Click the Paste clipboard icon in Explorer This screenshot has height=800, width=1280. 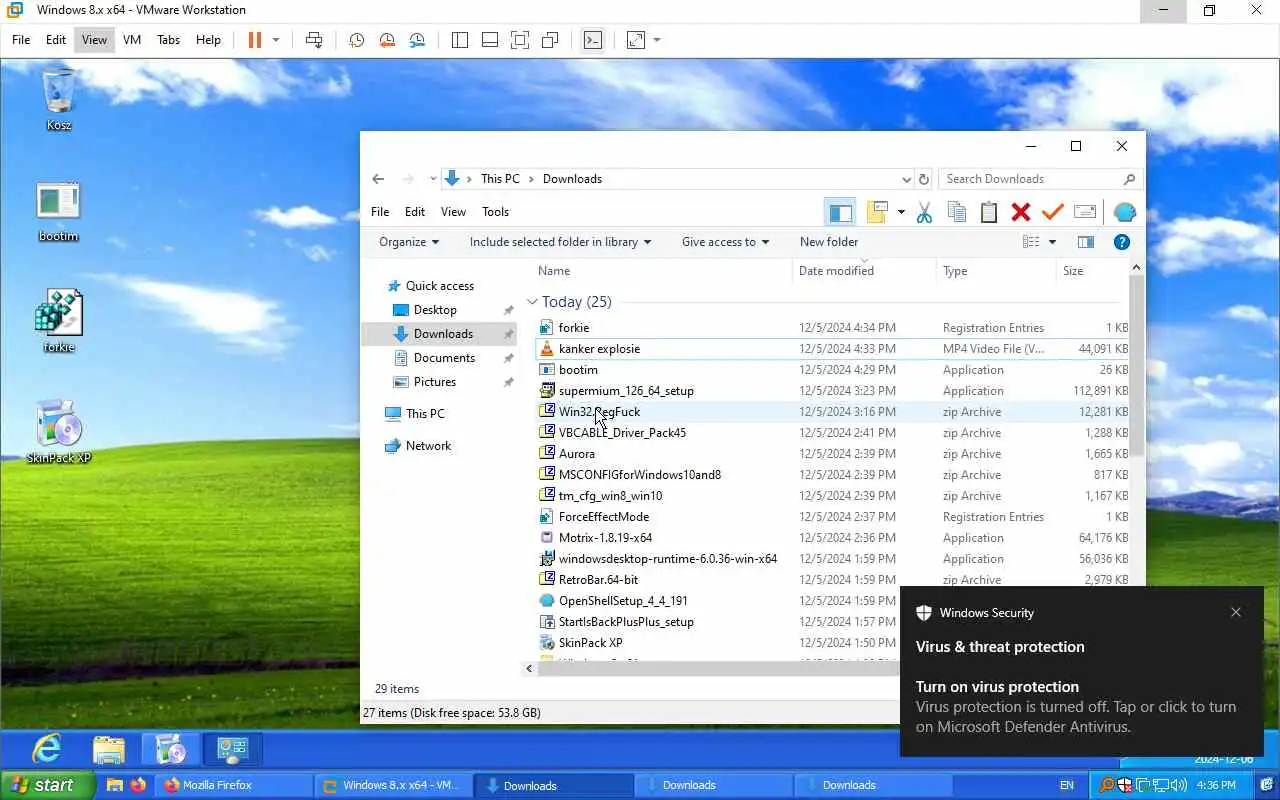pyautogui.click(x=989, y=212)
